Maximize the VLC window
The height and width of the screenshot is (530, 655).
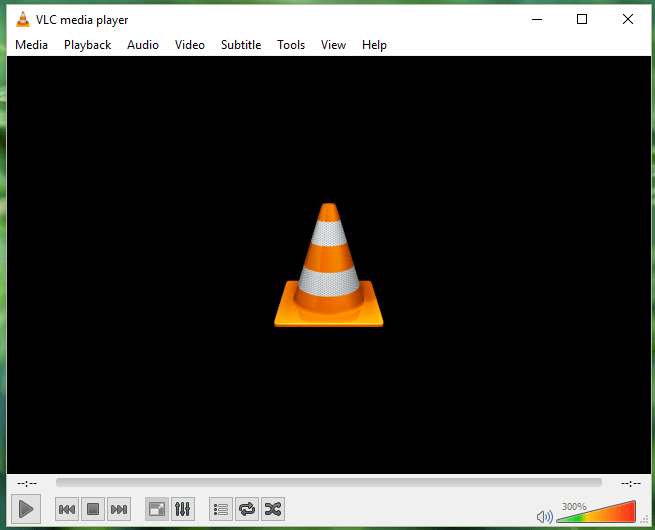[582, 19]
